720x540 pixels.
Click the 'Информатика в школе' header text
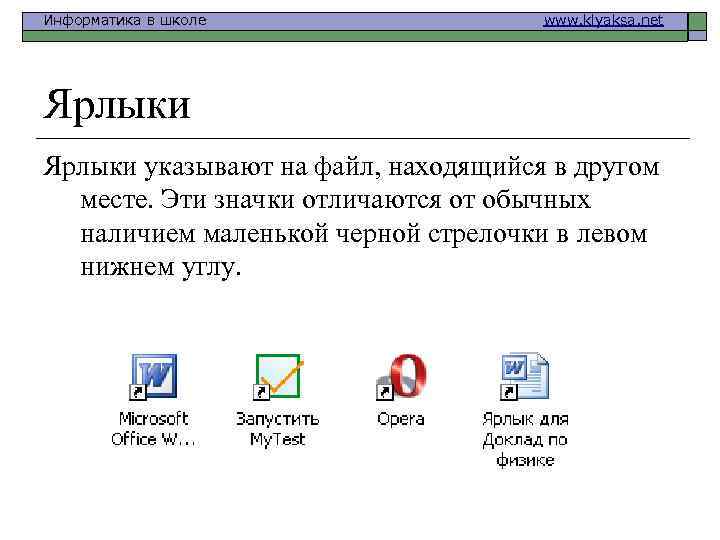(125, 20)
